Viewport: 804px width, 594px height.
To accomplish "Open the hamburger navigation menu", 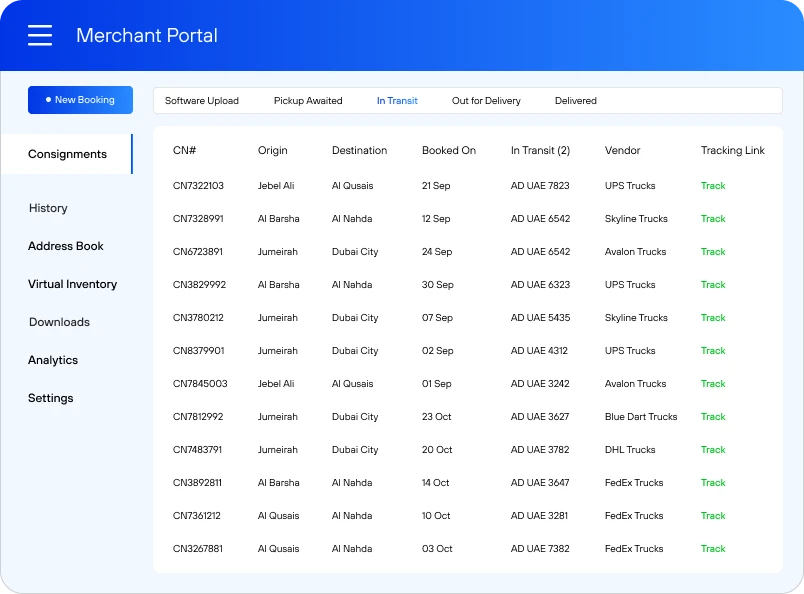I will [40, 34].
